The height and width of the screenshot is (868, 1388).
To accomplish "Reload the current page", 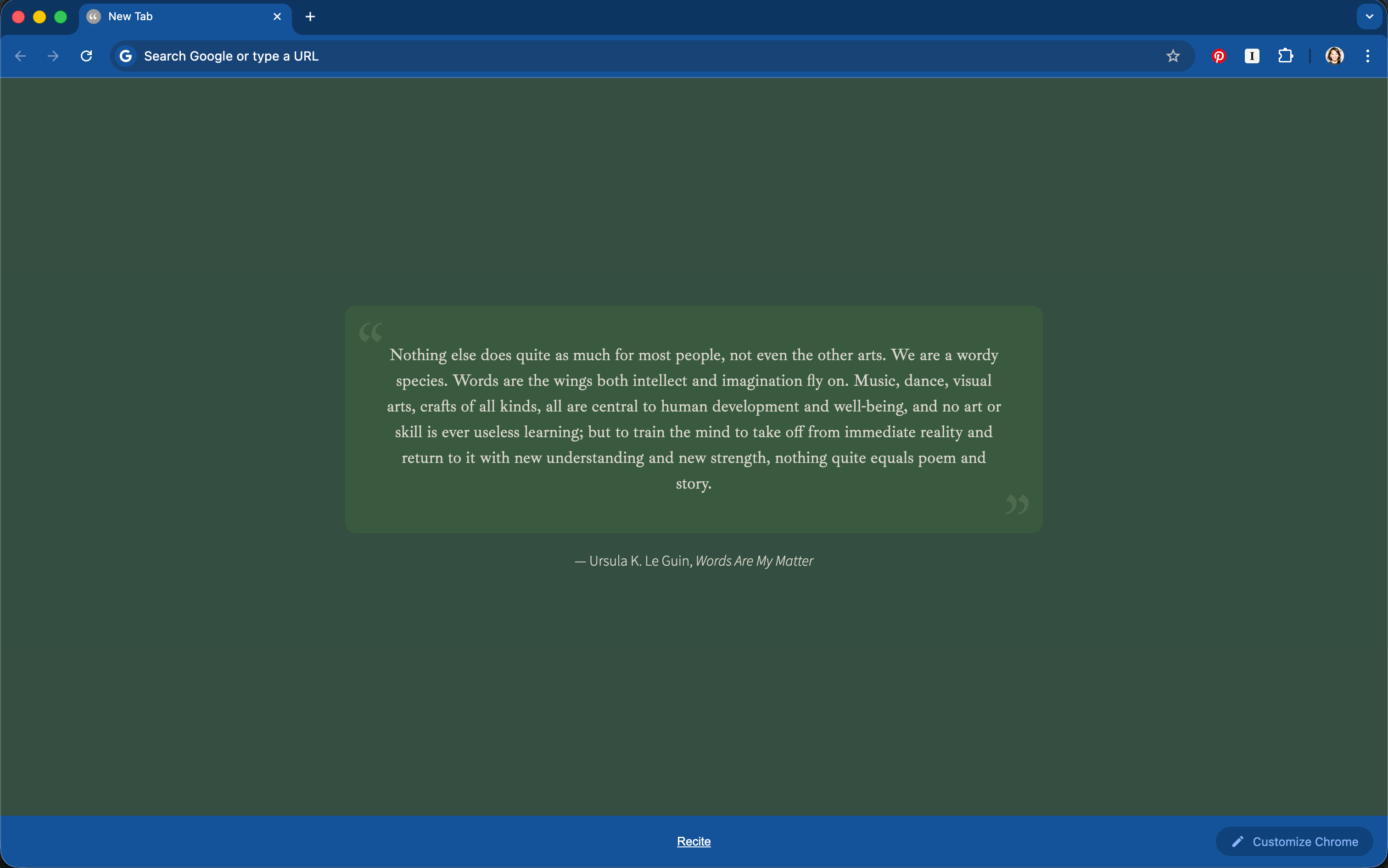I will tap(87, 56).
